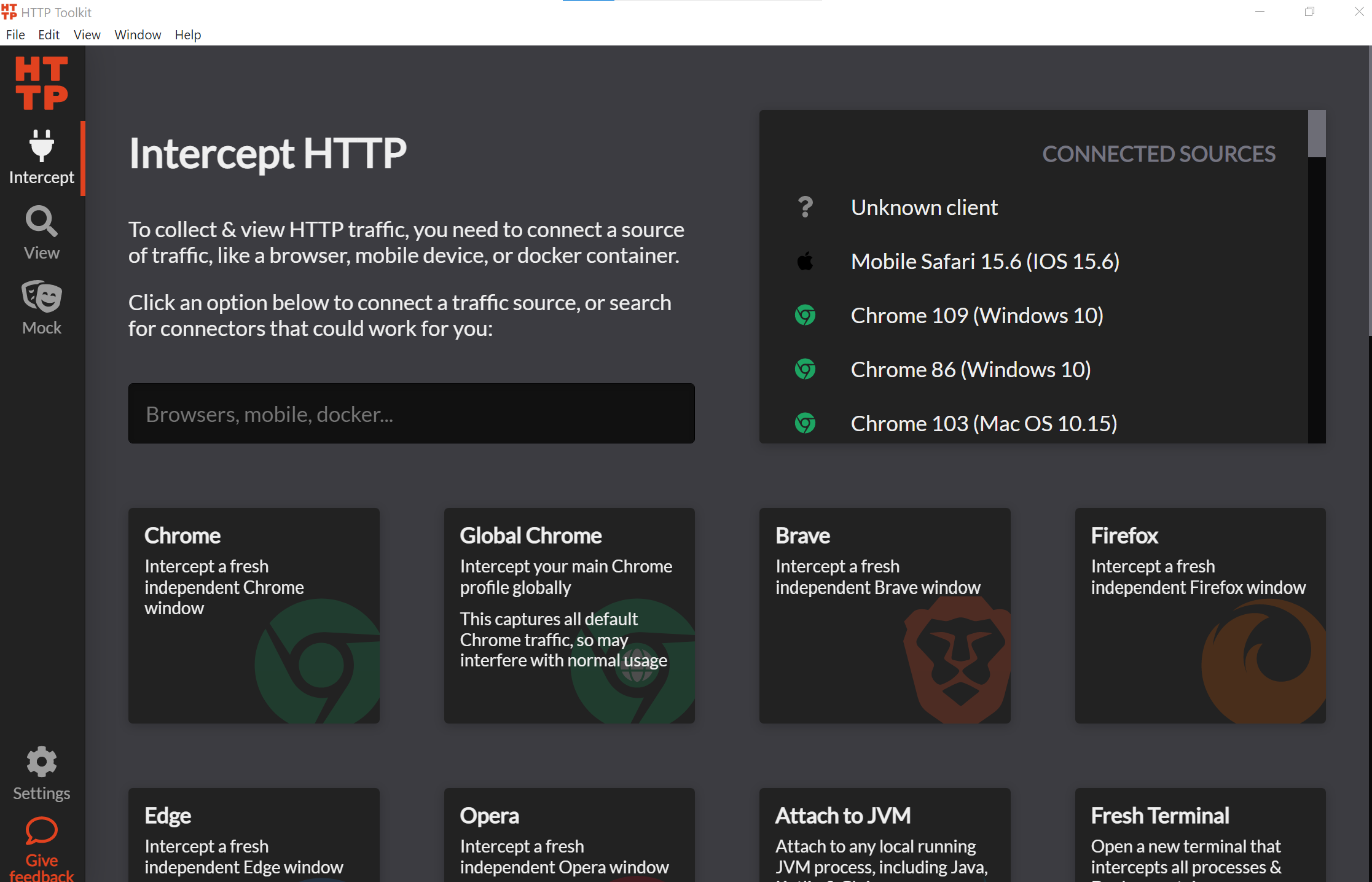Click the question mark icon for Unknown client

(x=805, y=207)
